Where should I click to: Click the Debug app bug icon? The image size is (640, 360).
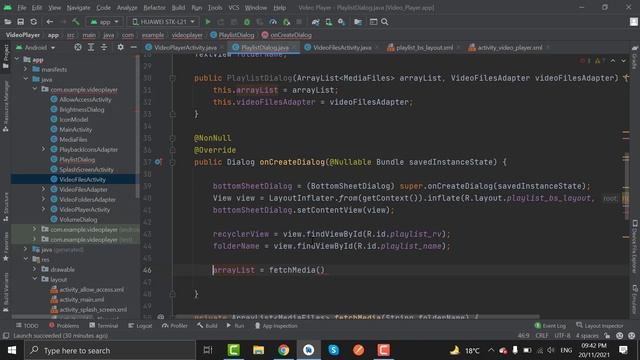247,22
